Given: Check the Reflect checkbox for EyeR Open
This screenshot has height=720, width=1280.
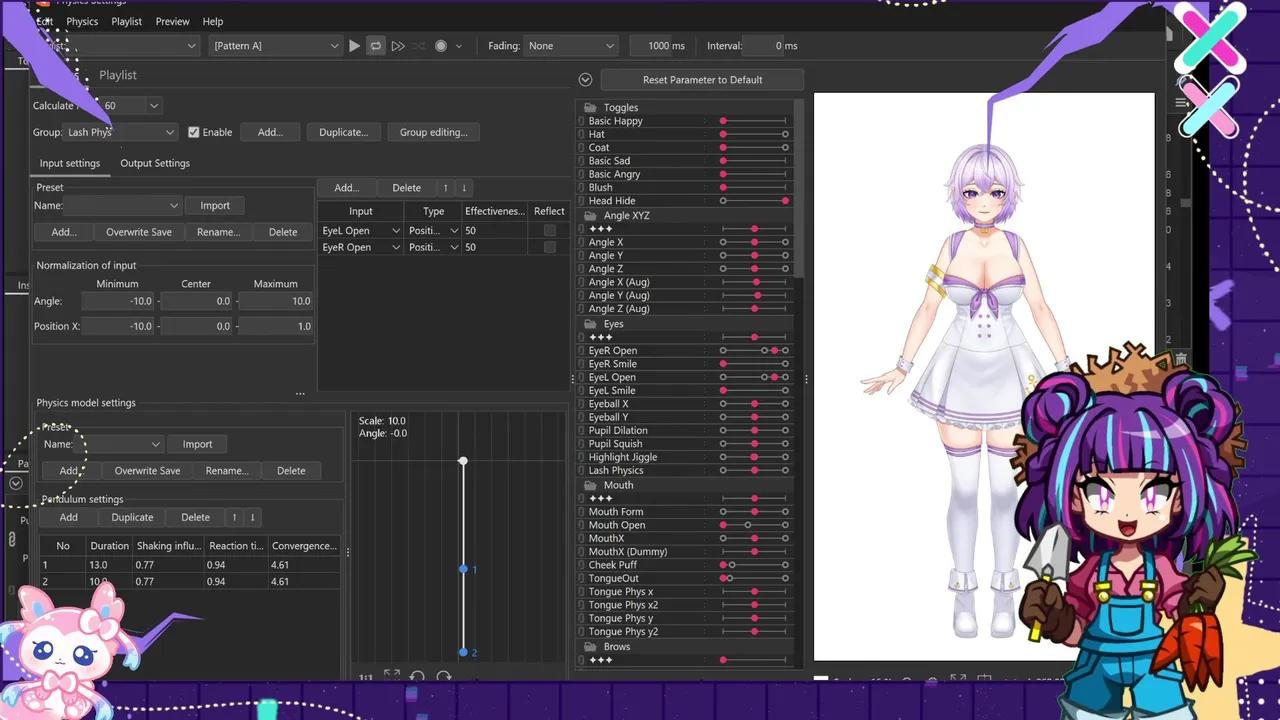Looking at the screenshot, I should (x=549, y=246).
